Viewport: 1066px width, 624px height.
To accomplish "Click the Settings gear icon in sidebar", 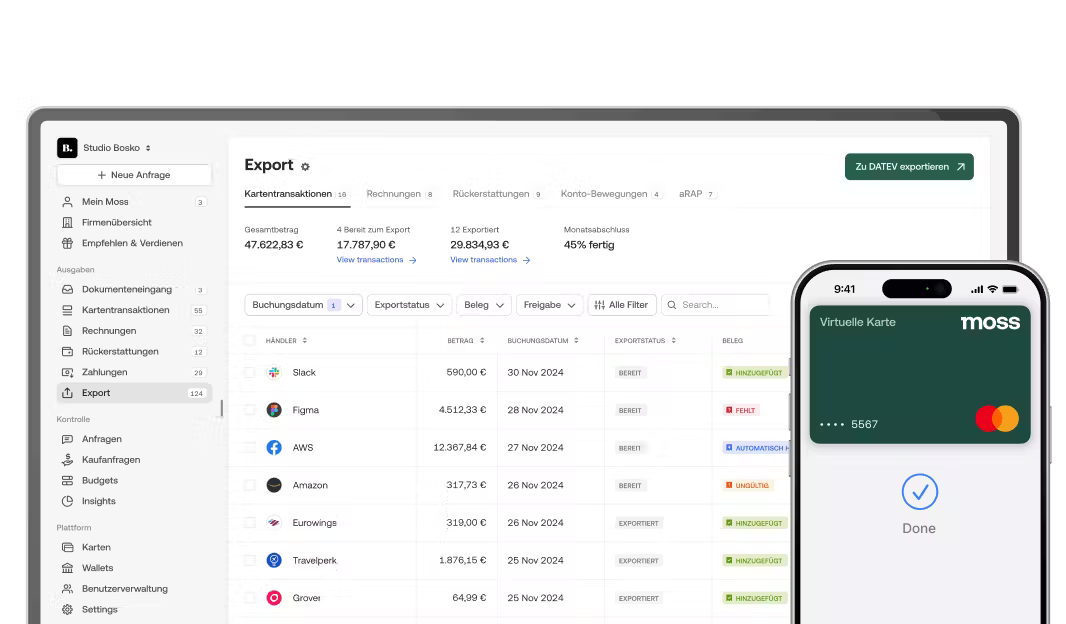I will (x=67, y=610).
